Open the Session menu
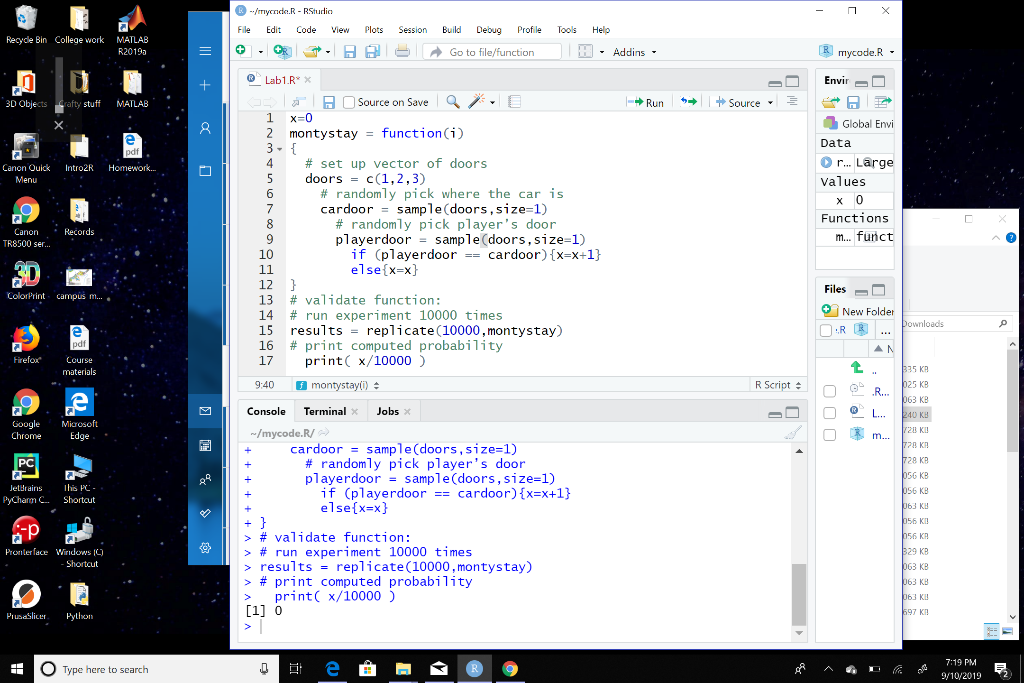The image size is (1024, 683). [412, 29]
